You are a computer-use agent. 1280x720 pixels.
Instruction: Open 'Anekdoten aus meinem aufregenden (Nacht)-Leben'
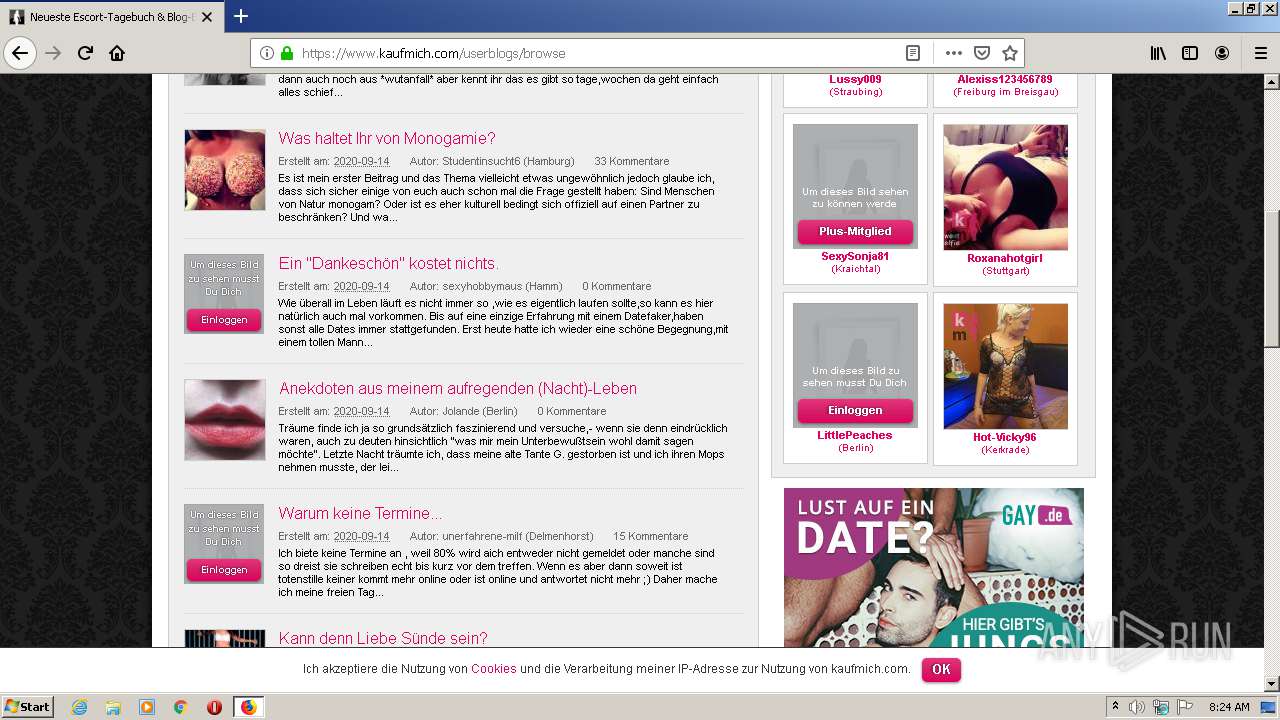point(458,389)
